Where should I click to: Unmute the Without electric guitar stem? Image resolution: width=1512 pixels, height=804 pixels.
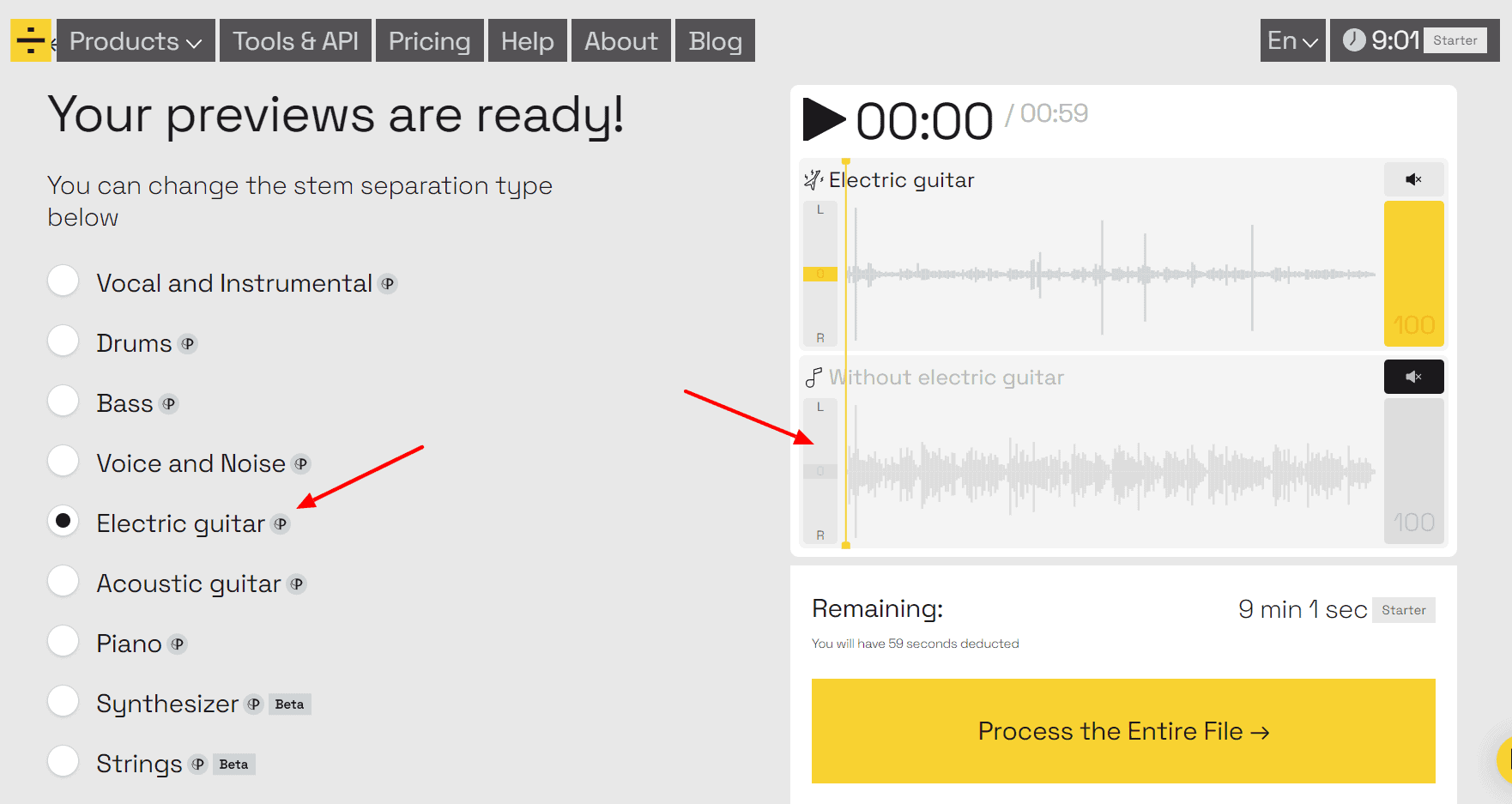click(1413, 377)
